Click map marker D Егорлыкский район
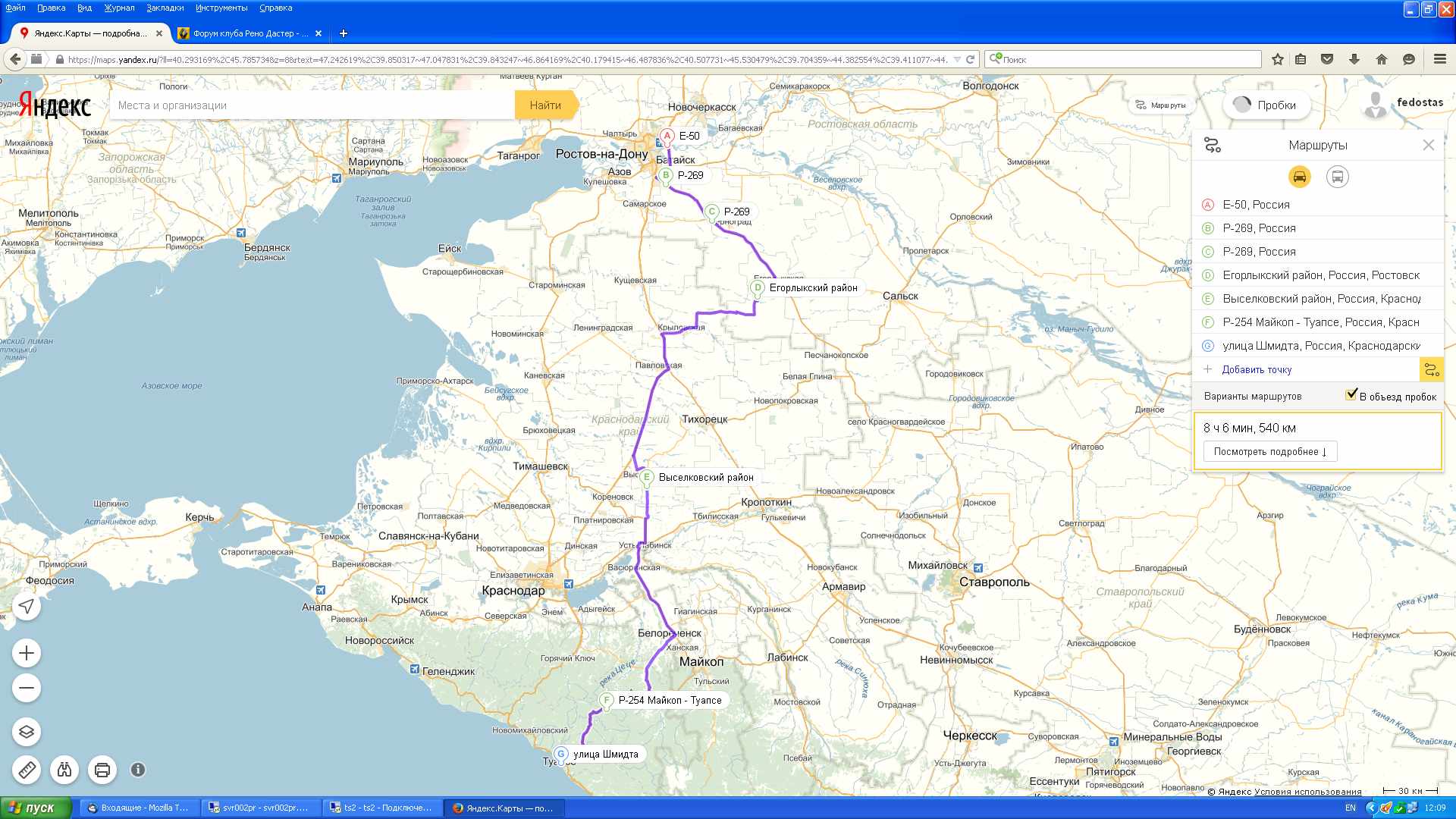The width and height of the screenshot is (1456, 819). [757, 288]
